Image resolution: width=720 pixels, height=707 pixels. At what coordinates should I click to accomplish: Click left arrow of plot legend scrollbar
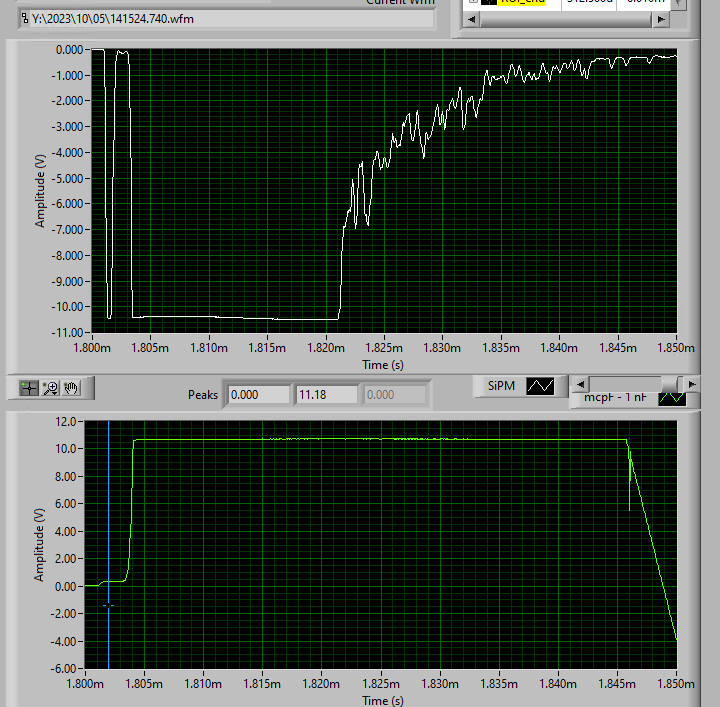click(580, 384)
